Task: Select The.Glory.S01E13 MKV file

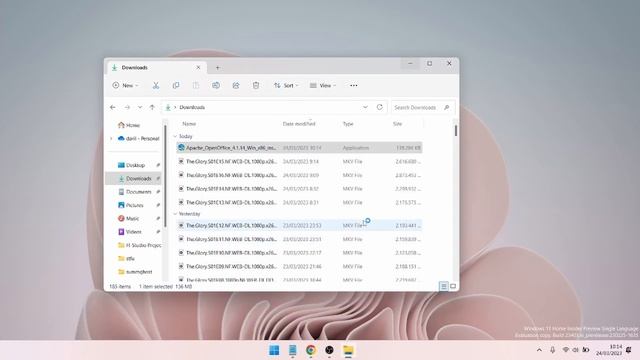Action: 300,202
